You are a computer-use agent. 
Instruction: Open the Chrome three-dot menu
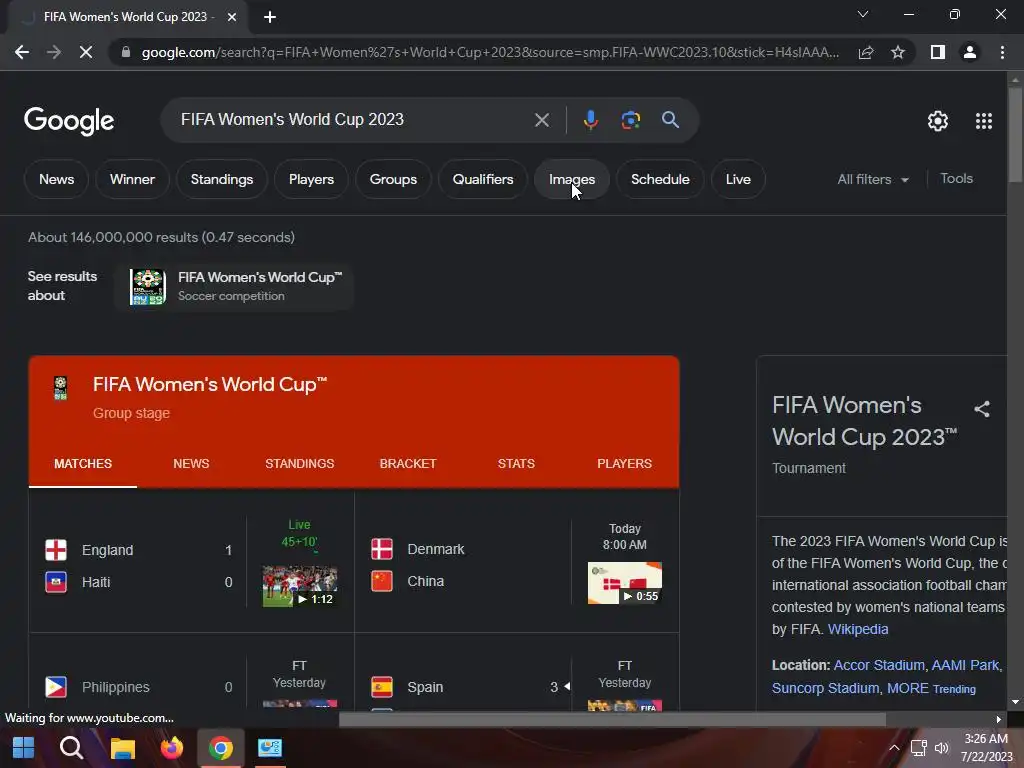[x=1002, y=52]
